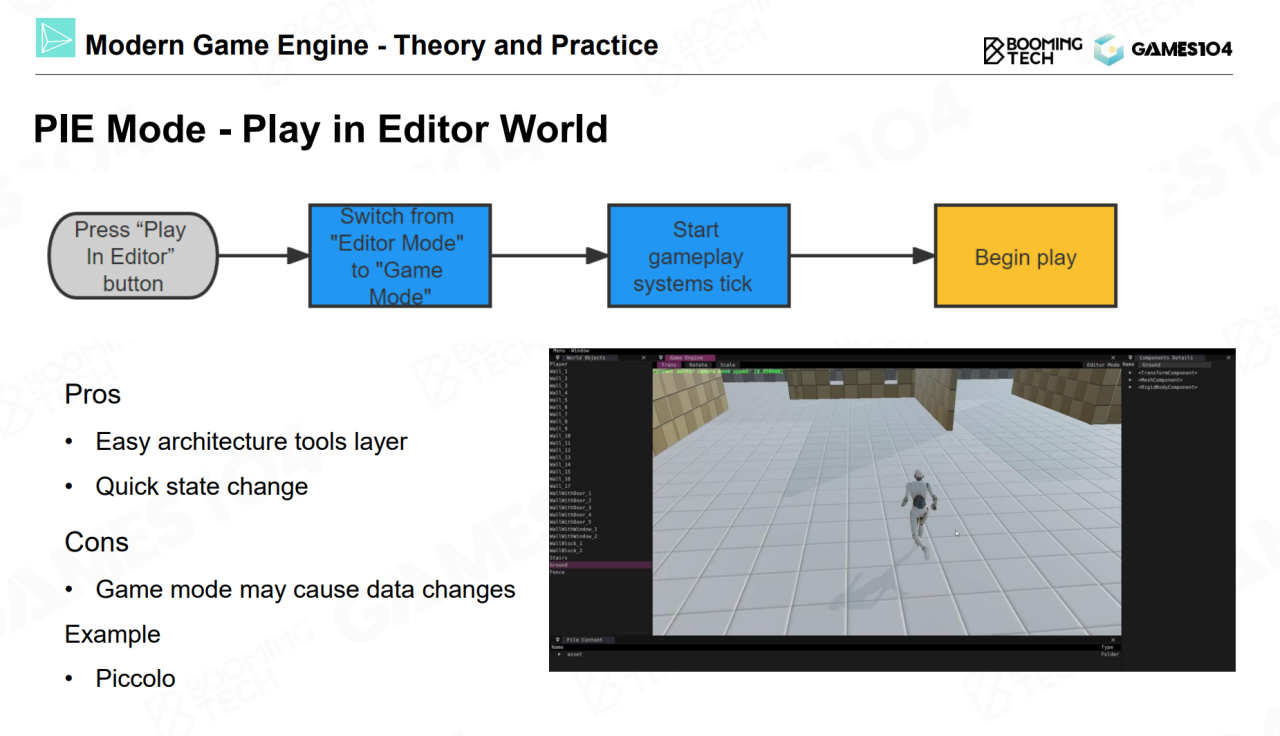Screen dimensions: 1280x736
Task: Toggle the Editor Mode button
Action: pyautogui.click(x=1102, y=365)
